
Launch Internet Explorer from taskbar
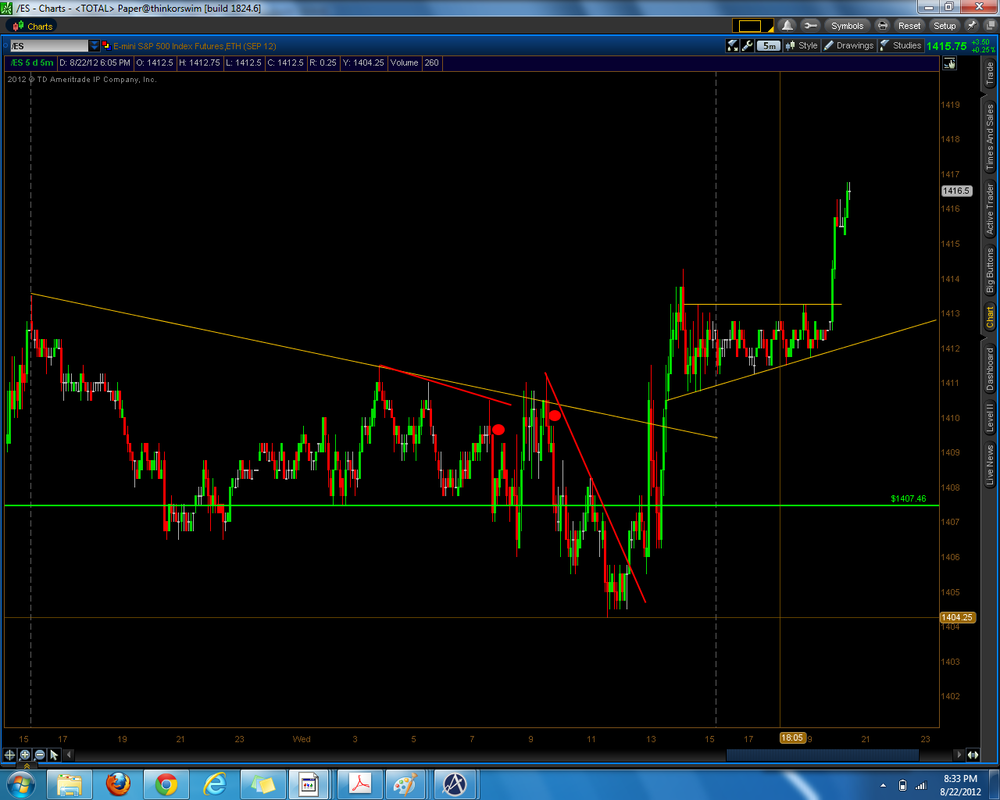point(214,784)
